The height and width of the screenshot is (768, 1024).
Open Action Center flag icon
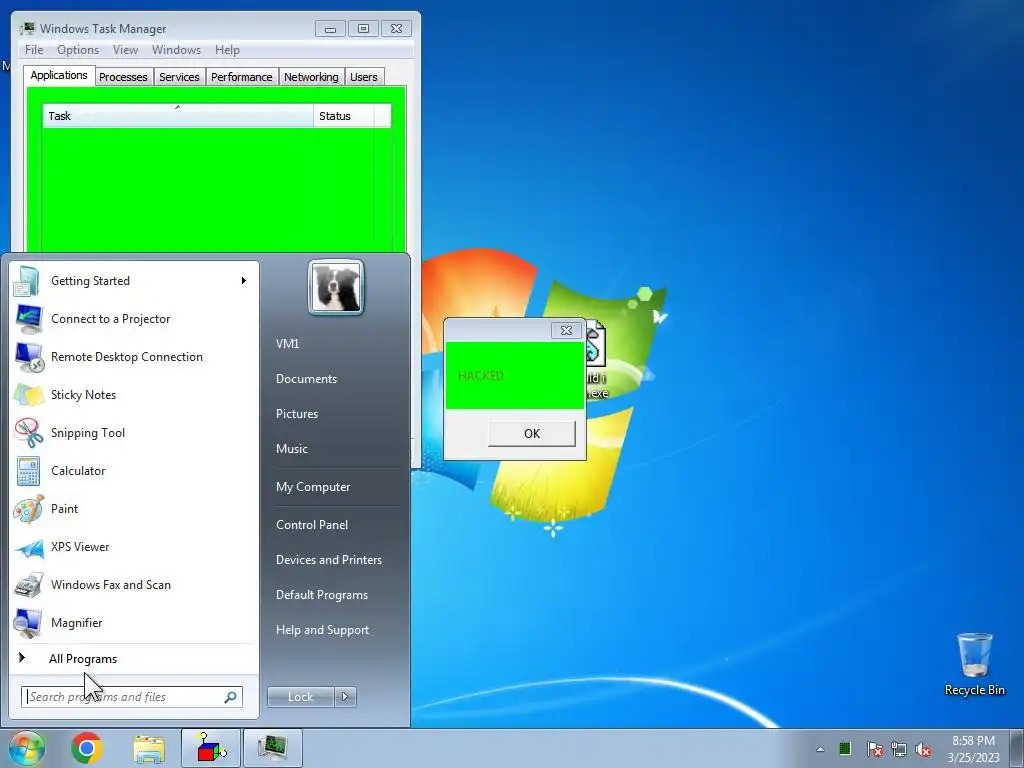pyautogui.click(x=874, y=749)
